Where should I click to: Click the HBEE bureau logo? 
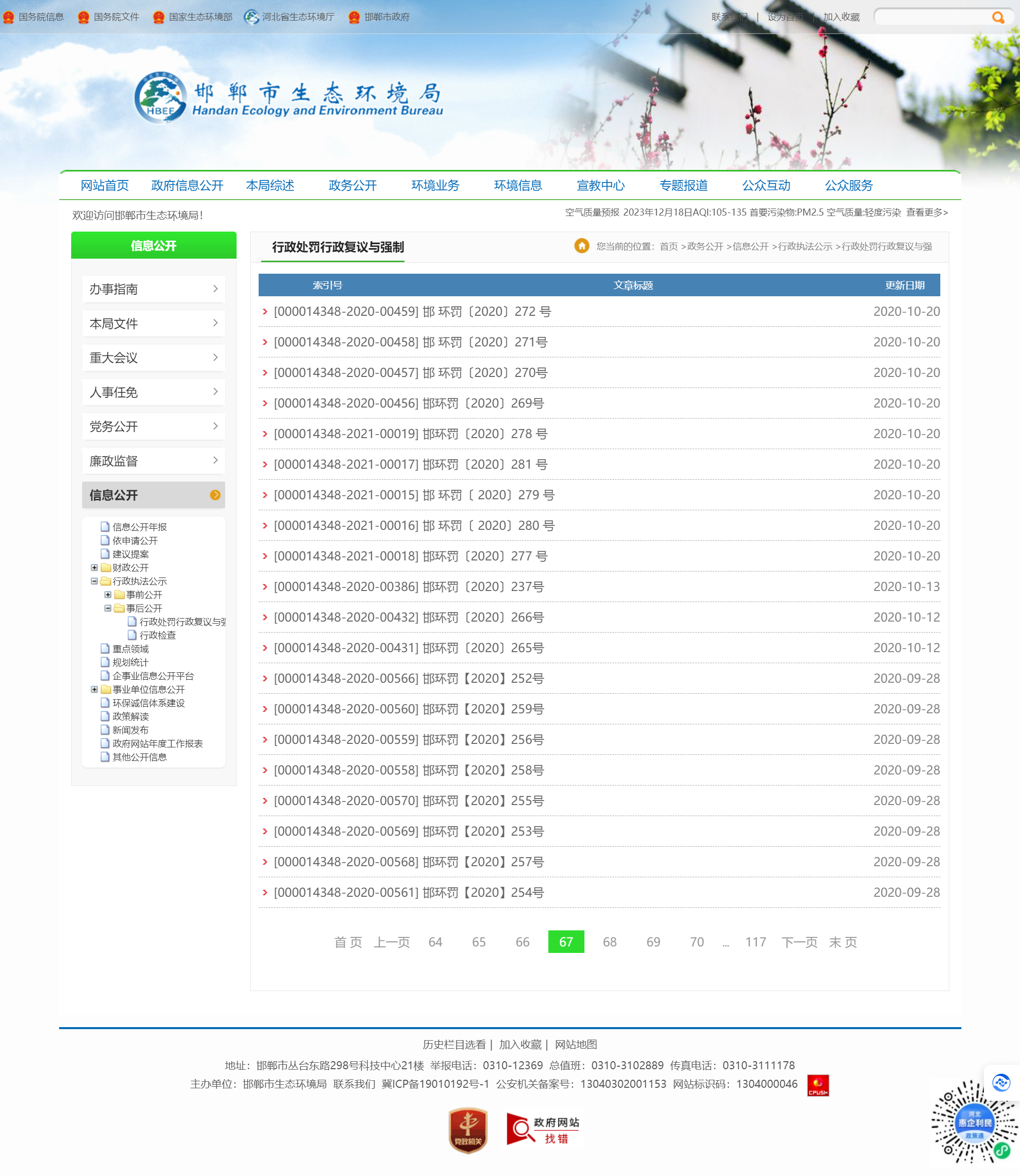pos(160,97)
